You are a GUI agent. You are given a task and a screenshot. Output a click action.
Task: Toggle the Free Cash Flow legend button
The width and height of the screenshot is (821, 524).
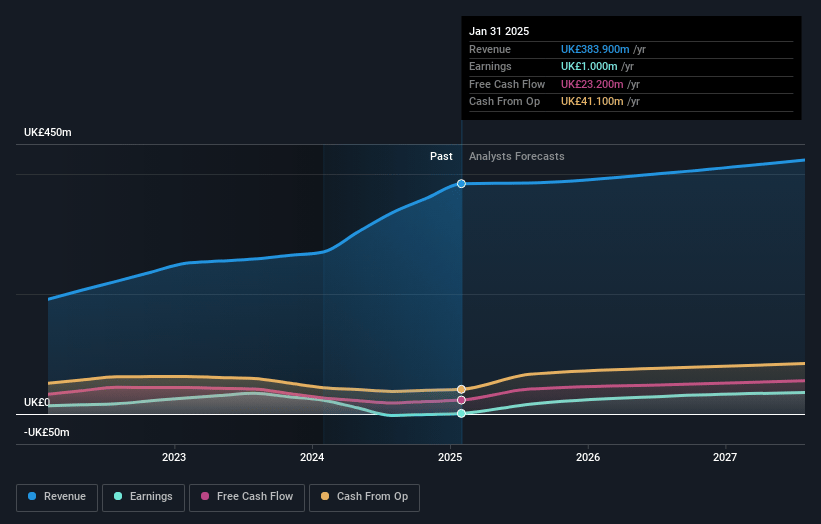click(247, 497)
